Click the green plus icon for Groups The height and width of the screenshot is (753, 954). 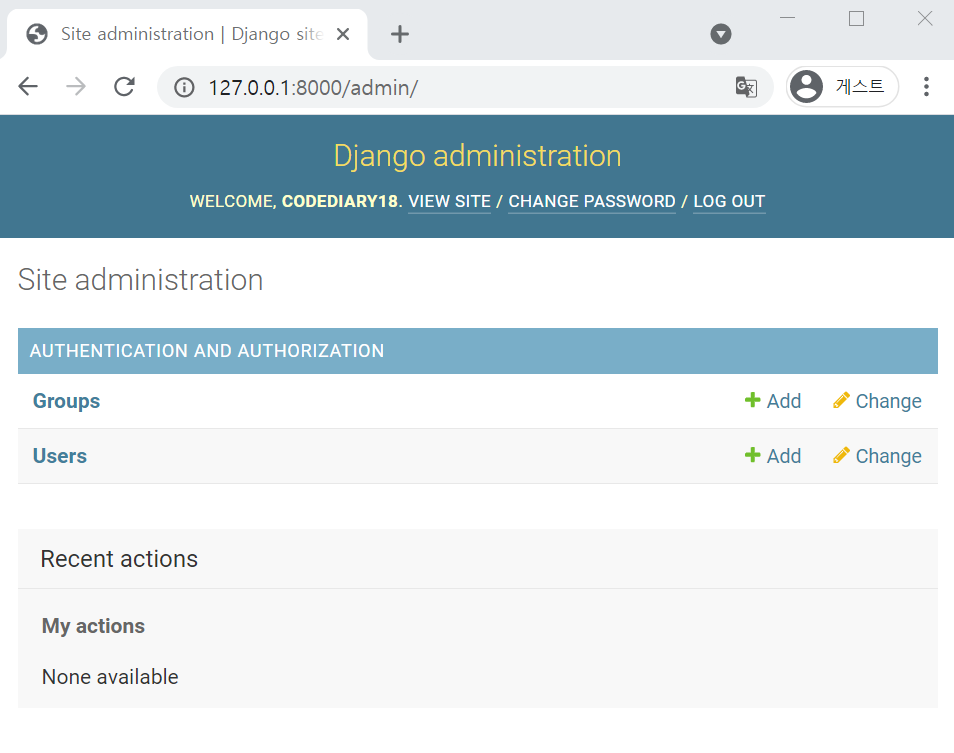point(753,400)
